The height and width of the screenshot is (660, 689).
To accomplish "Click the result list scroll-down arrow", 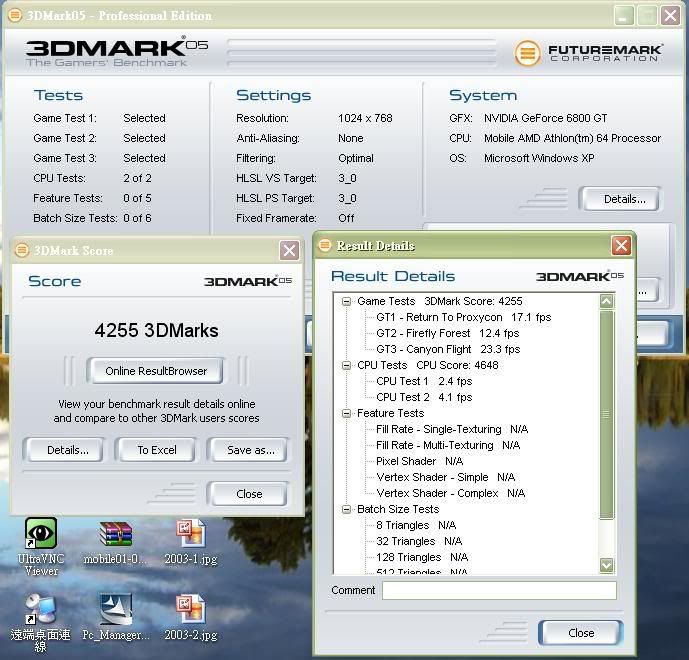I will [x=606, y=565].
